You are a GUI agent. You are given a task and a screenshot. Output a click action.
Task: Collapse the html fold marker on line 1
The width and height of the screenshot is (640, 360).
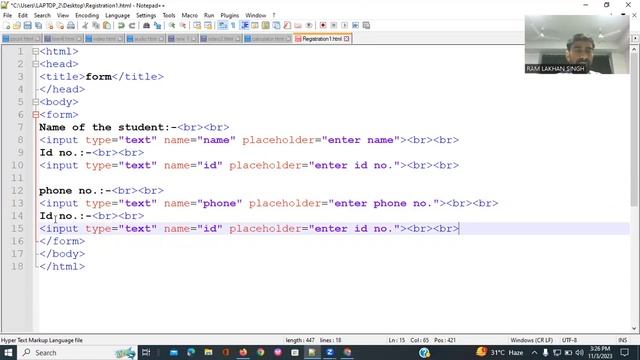pos(36,51)
